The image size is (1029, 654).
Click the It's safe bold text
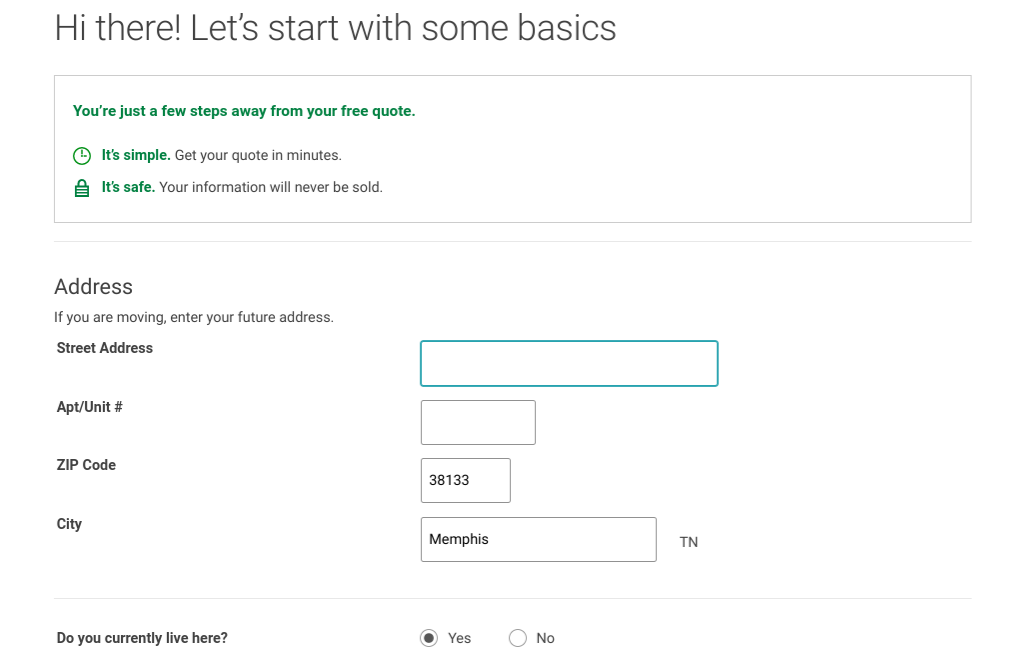[x=128, y=187]
